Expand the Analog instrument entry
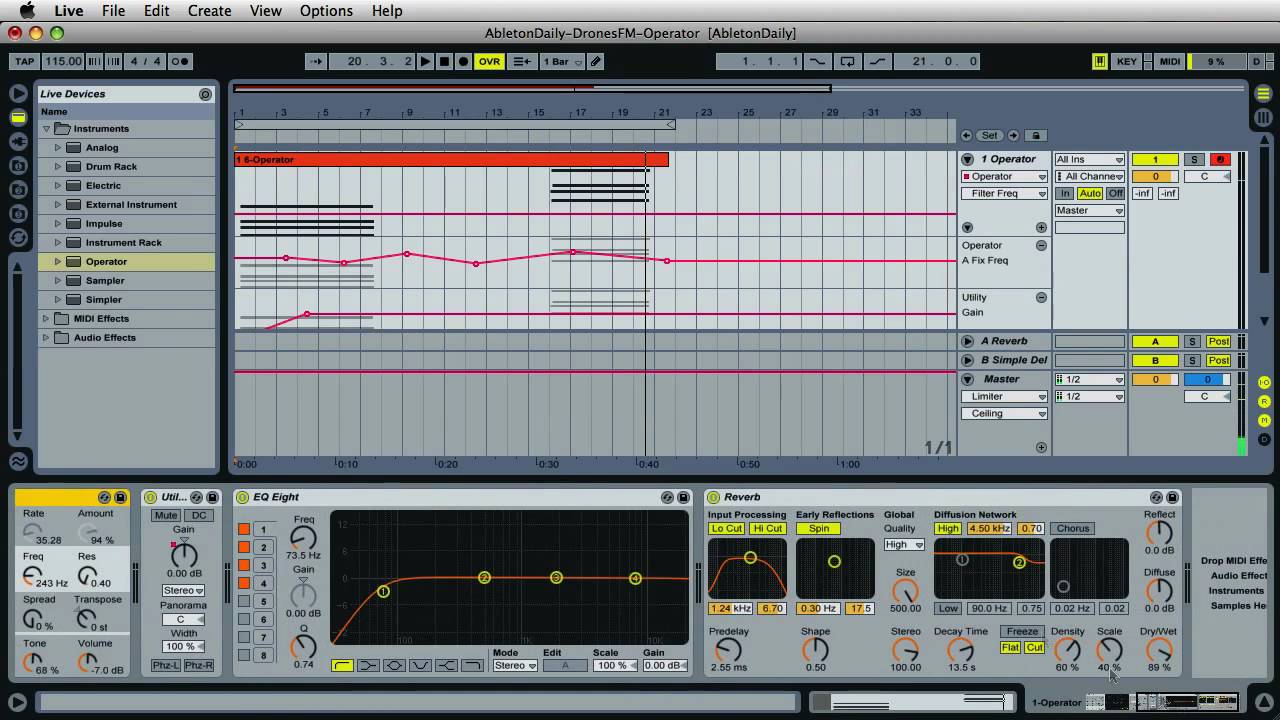The width and height of the screenshot is (1280, 720). pyautogui.click(x=58, y=148)
